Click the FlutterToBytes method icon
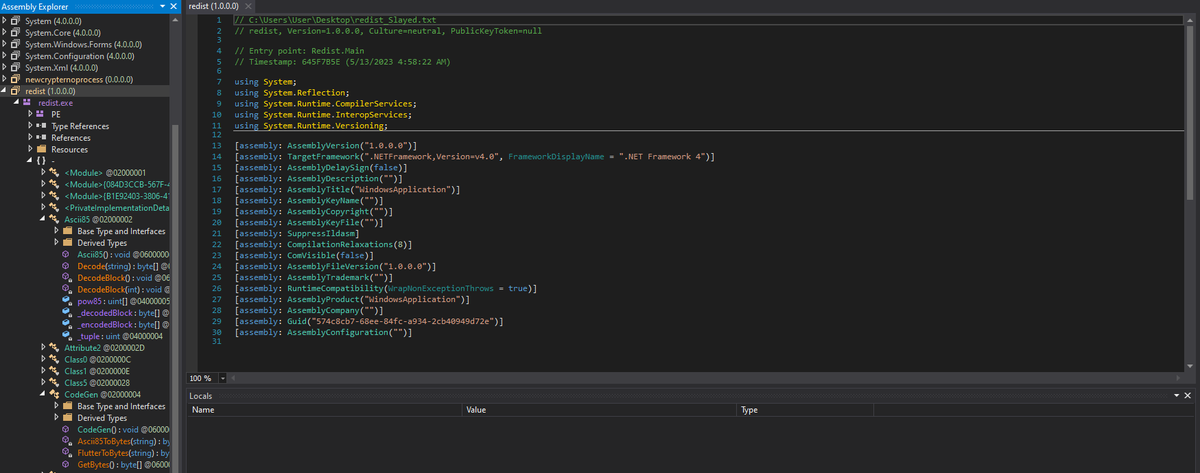 [x=67, y=453]
